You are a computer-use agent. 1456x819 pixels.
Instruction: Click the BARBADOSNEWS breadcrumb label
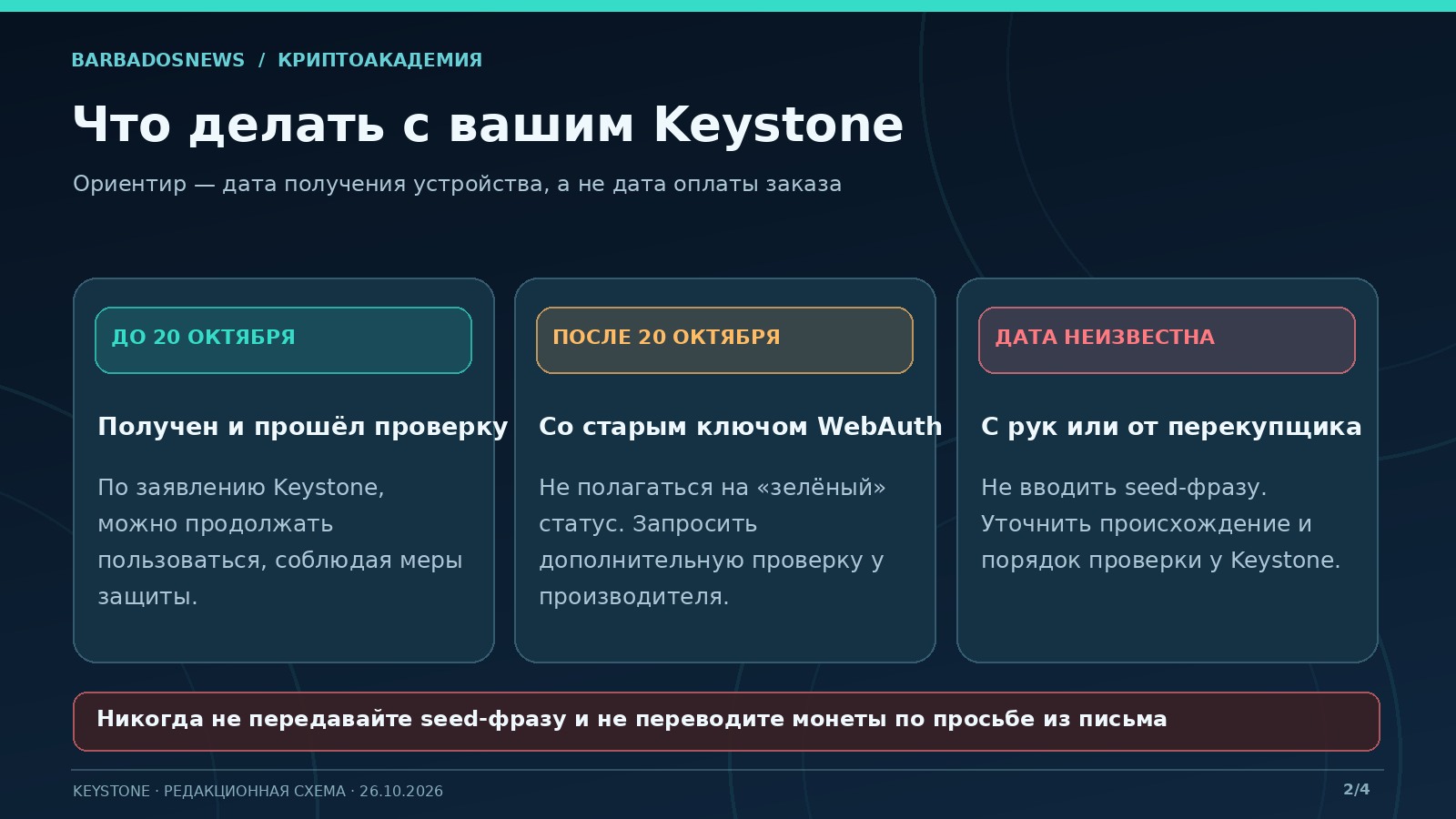click(158, 60)
